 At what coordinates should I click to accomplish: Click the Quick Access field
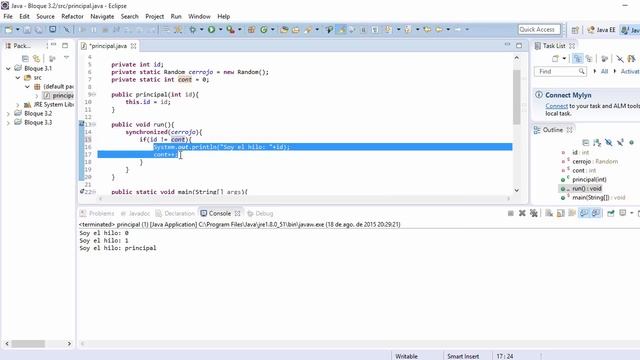click(539, 29)
